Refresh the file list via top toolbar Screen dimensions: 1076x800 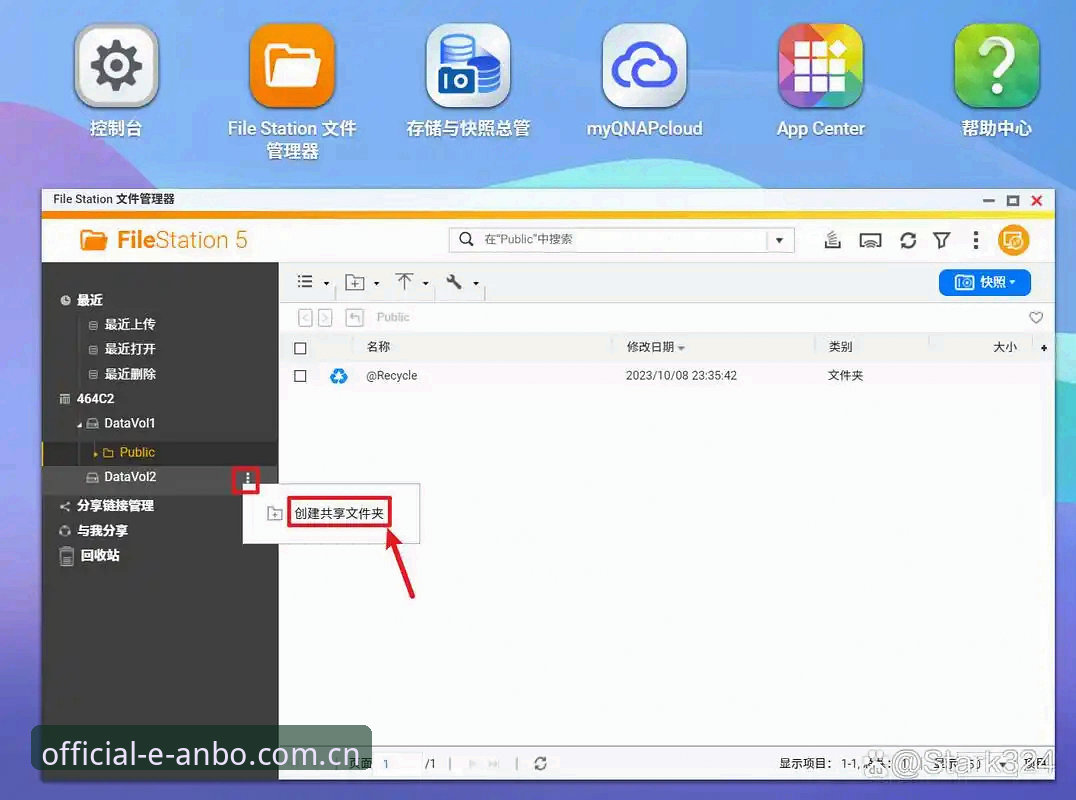coord(908,240)
